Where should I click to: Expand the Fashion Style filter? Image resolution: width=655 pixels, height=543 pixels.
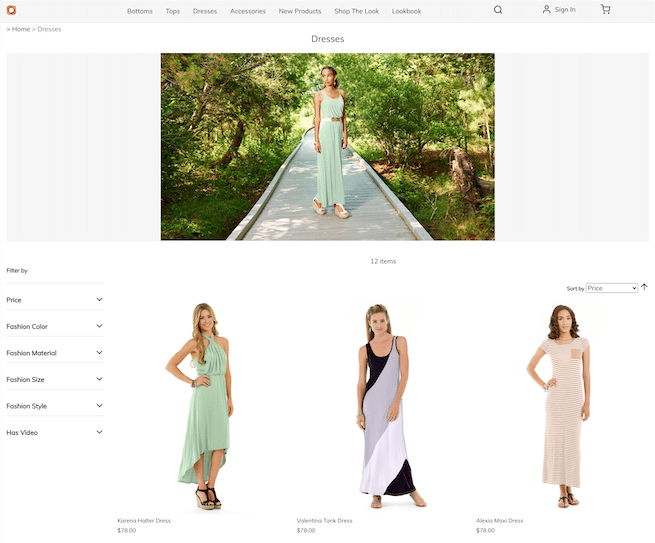tap(55, 406)
